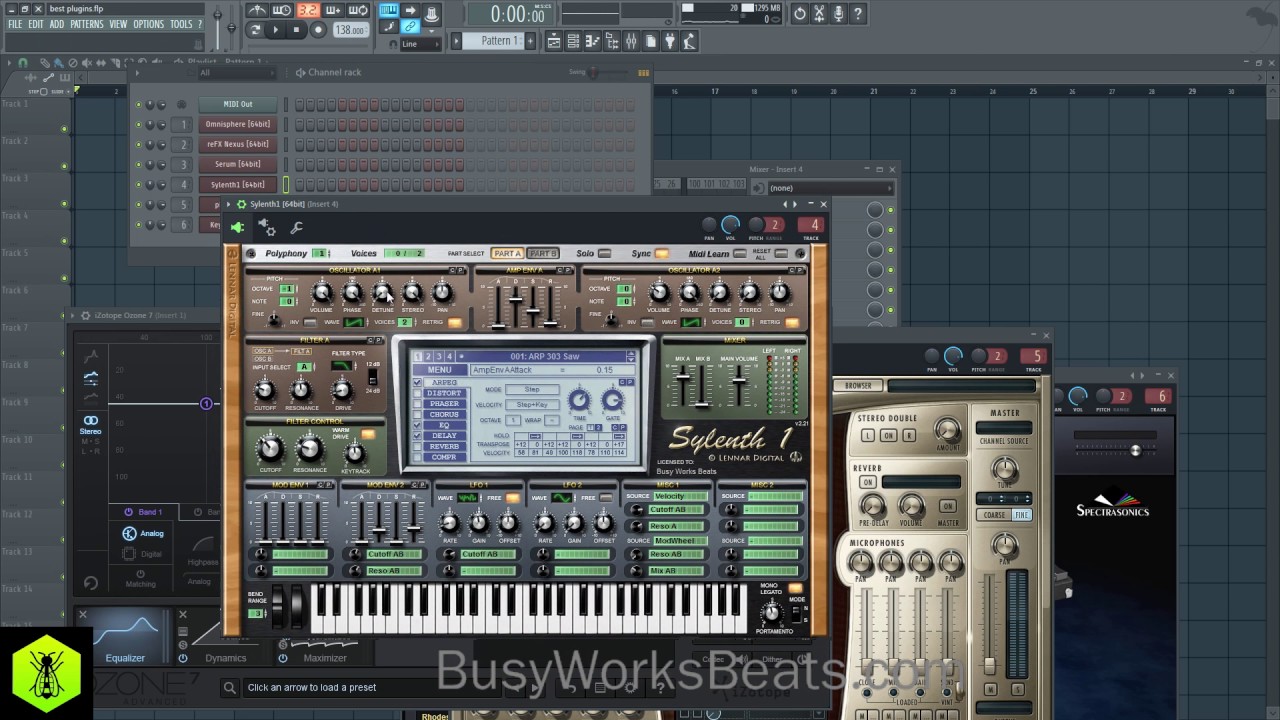Toggle the metronome icon in the FL toolbar
1280x720 pixels.
(x=257, y=11)
